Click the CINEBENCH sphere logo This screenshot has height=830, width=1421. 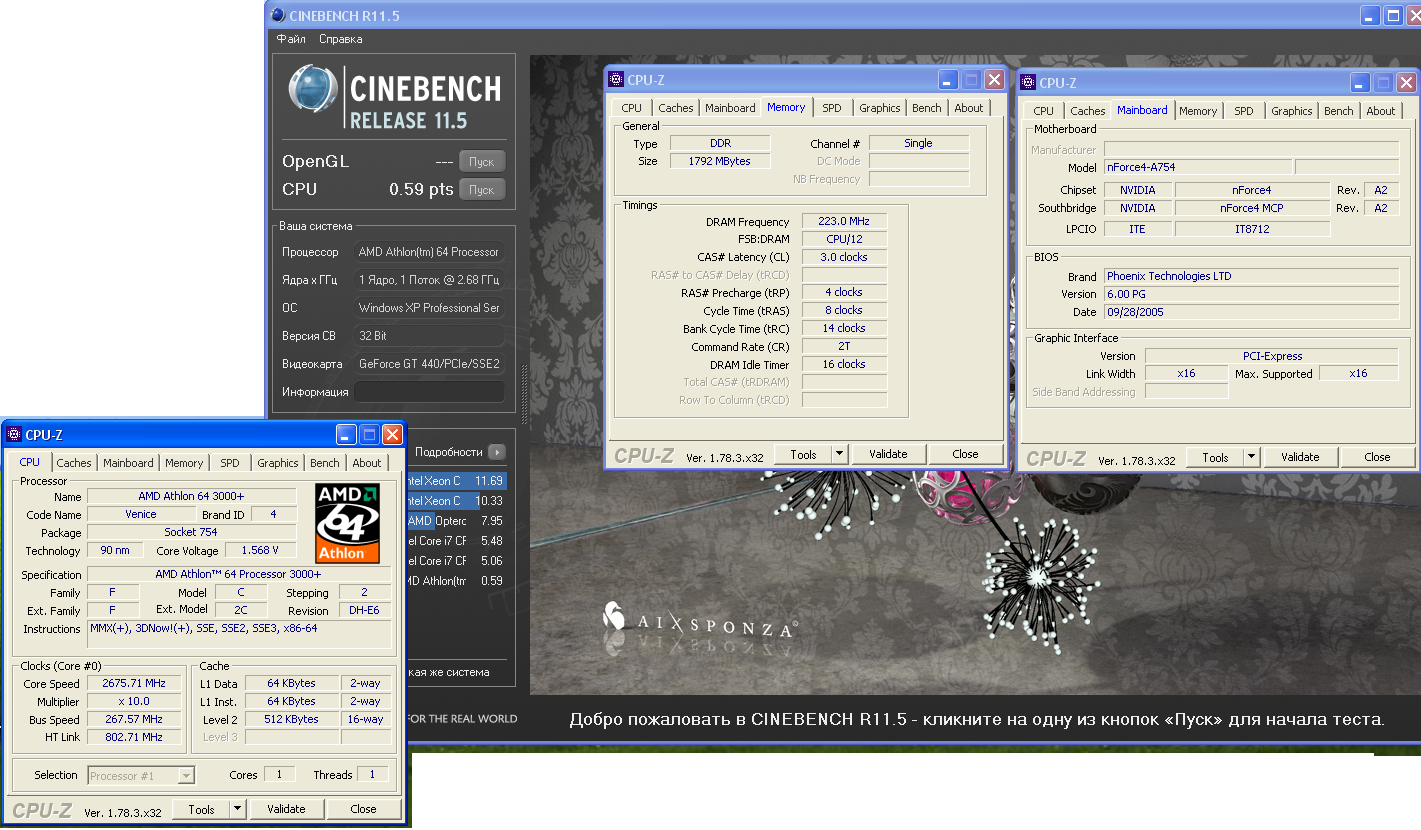[312, 87]
